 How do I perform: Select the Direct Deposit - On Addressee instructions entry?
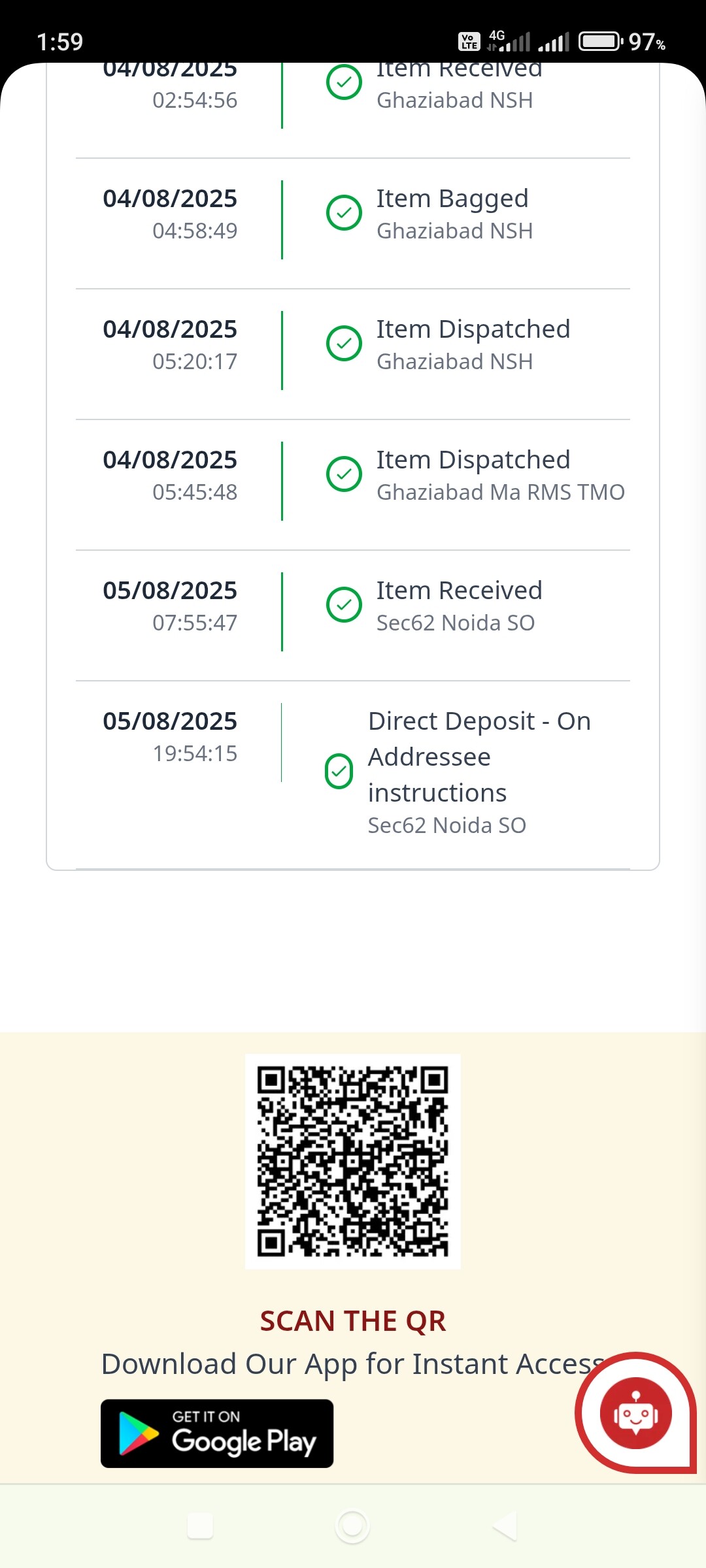[479, 757]
